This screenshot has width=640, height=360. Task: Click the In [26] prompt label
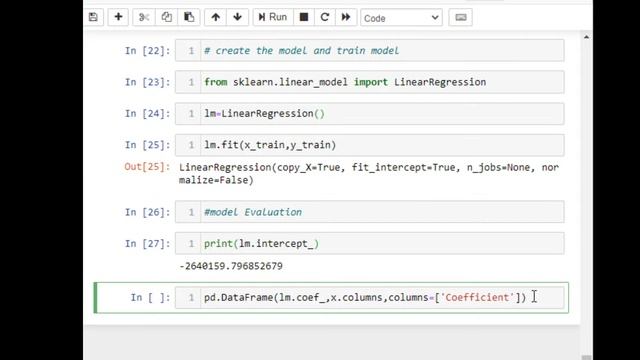pyautogui.click(x=147, y=212)
